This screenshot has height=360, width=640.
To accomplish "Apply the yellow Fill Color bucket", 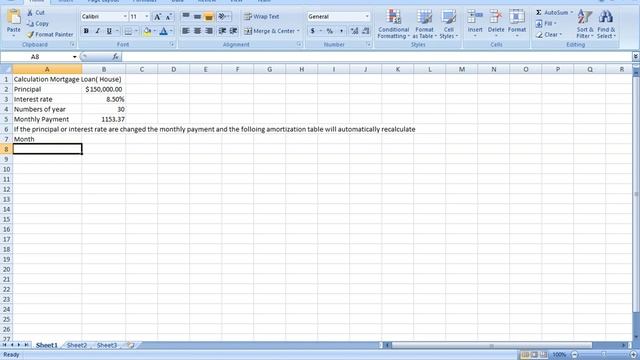I will point(147,31).
